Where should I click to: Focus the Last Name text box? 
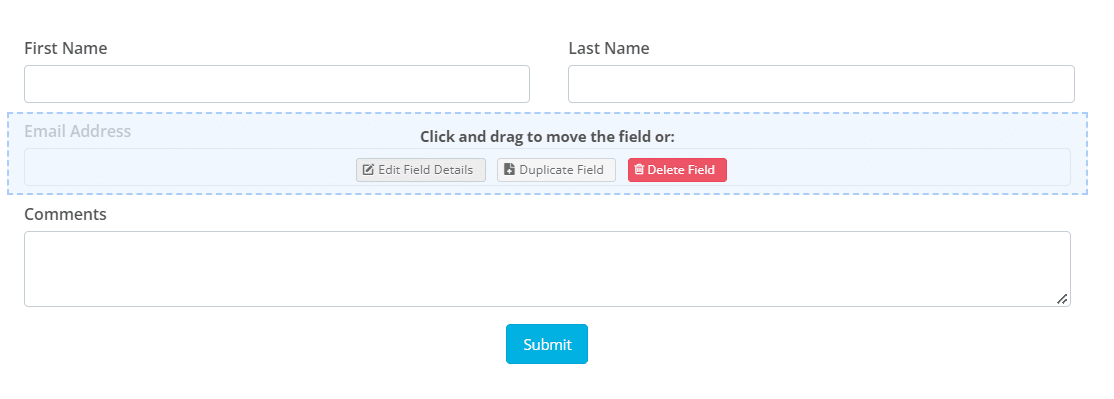[x=821, y=84]
